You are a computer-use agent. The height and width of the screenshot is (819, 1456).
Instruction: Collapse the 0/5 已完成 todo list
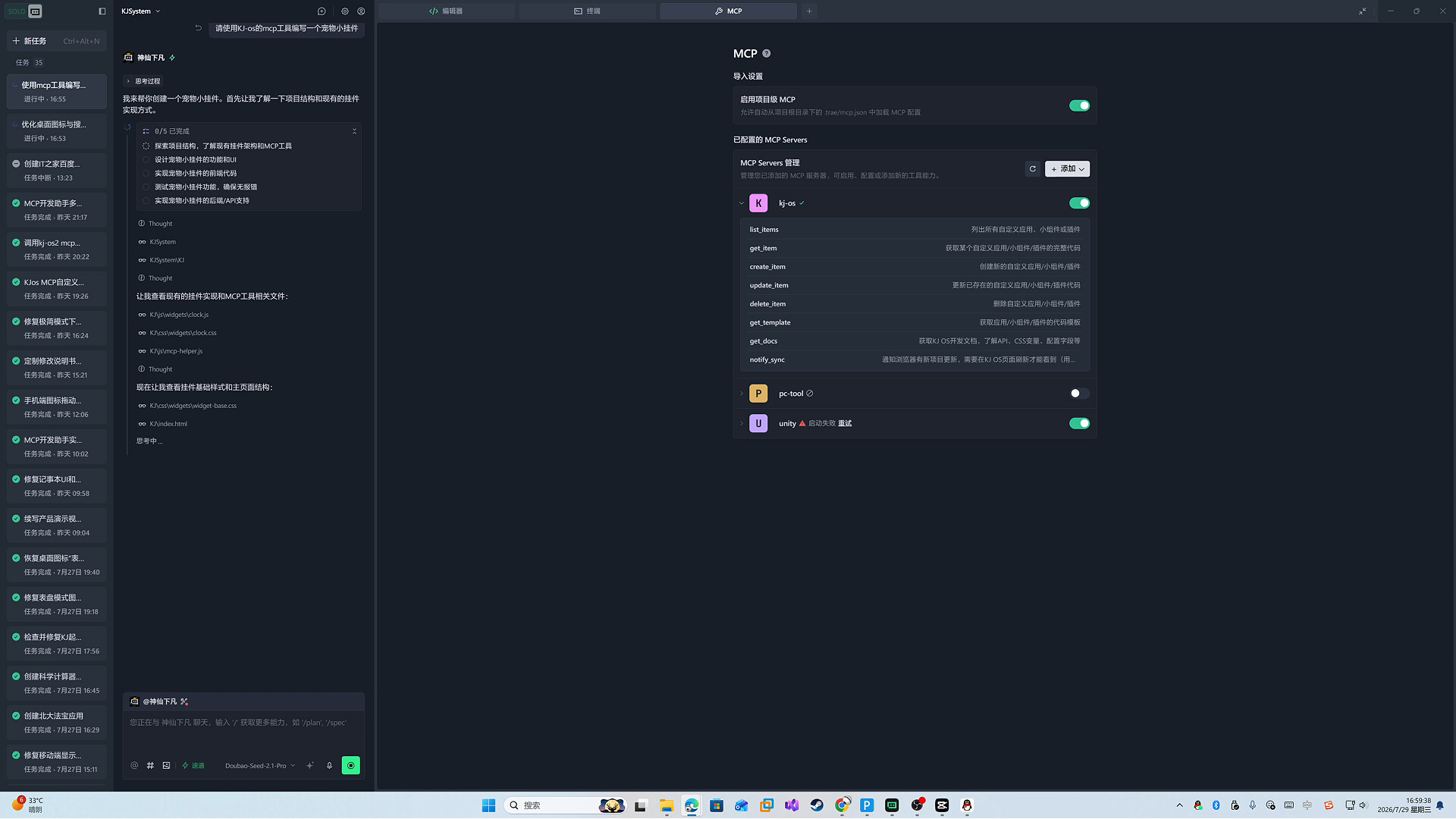pyautogui.click(x=354, y=131)
